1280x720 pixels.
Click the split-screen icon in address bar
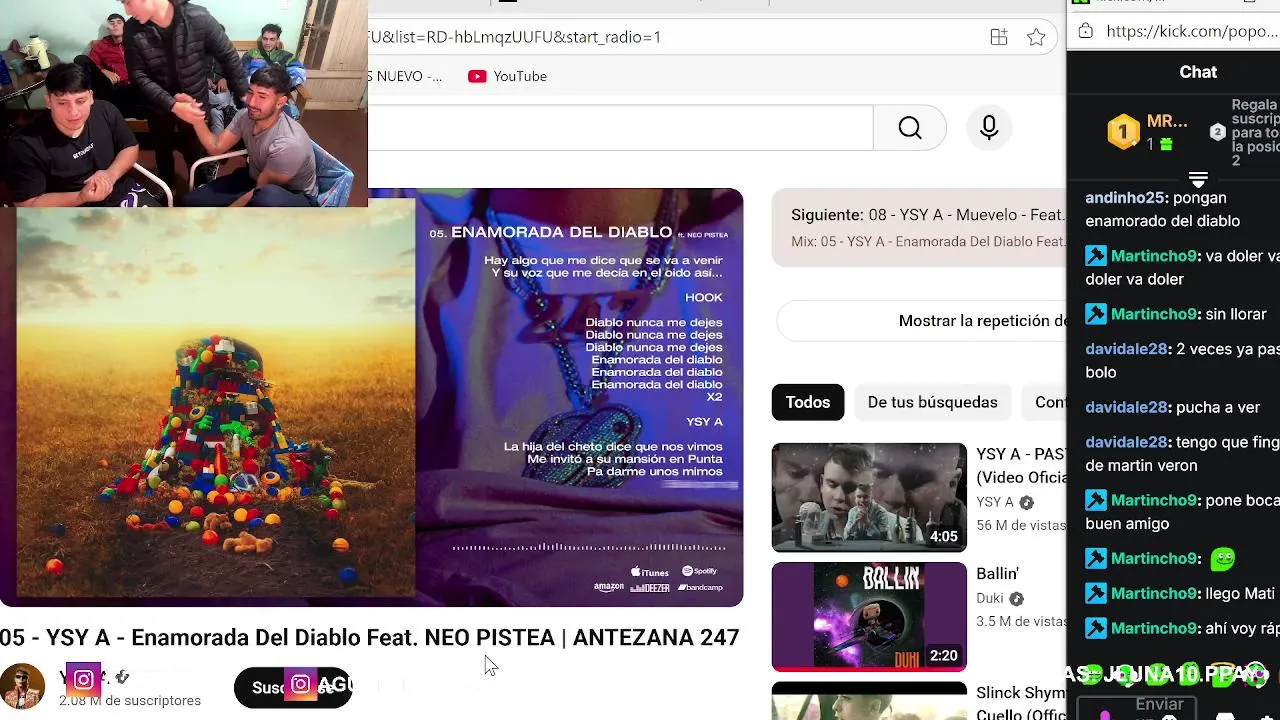coord(998,37)
